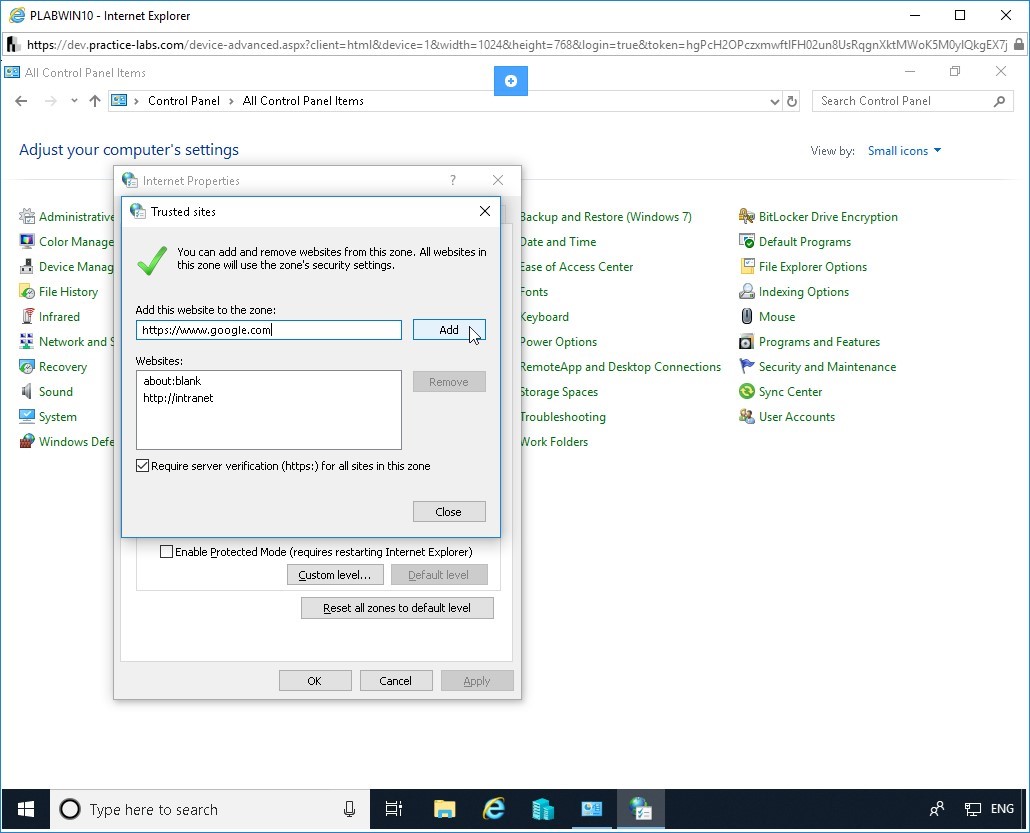Open Backup and Restore (Windows 7)
The width and height of the screenshot is (1030, 833).
pyautogui.click(x=606, y=217)
